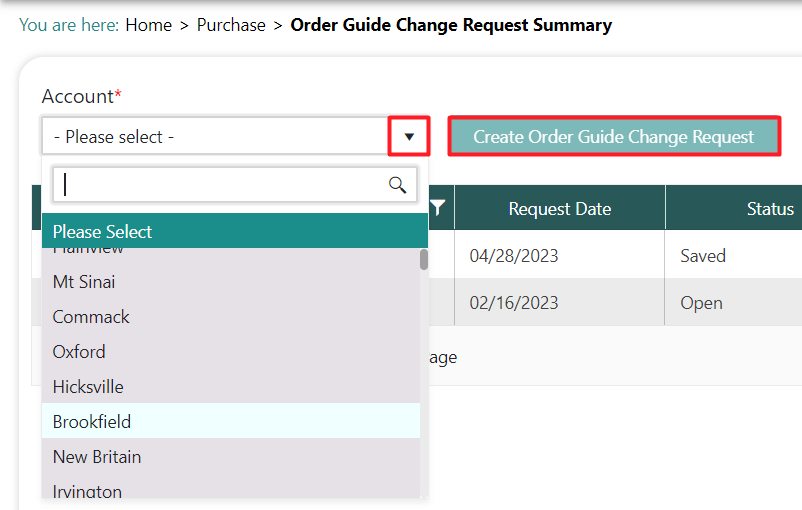This screenshot has width=802, height=510.
Task: Click the account list scrollbar thumb
Action: [424, 260]
